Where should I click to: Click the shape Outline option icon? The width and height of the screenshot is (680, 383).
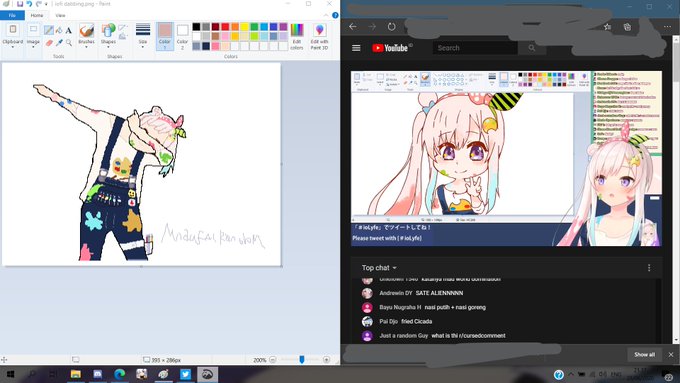point(122,28)
